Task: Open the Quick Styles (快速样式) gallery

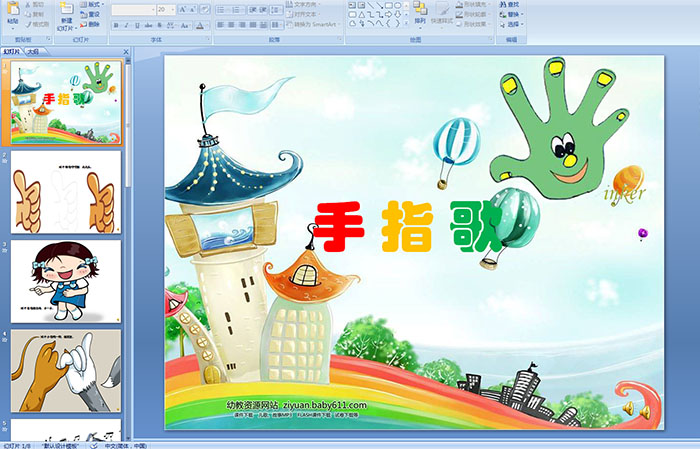Action: tap(442, 13)
